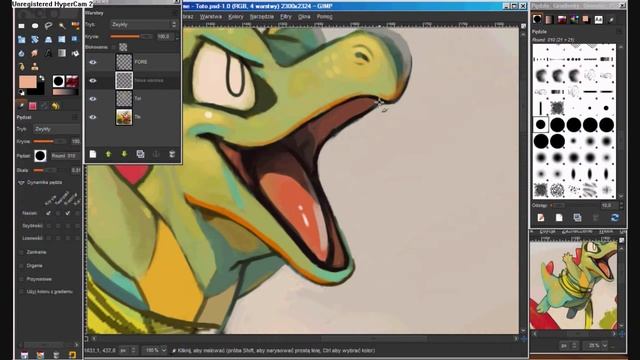Collapse the Dynamika pędzla expander
This screenshot has height=360, width=640.
21,183
